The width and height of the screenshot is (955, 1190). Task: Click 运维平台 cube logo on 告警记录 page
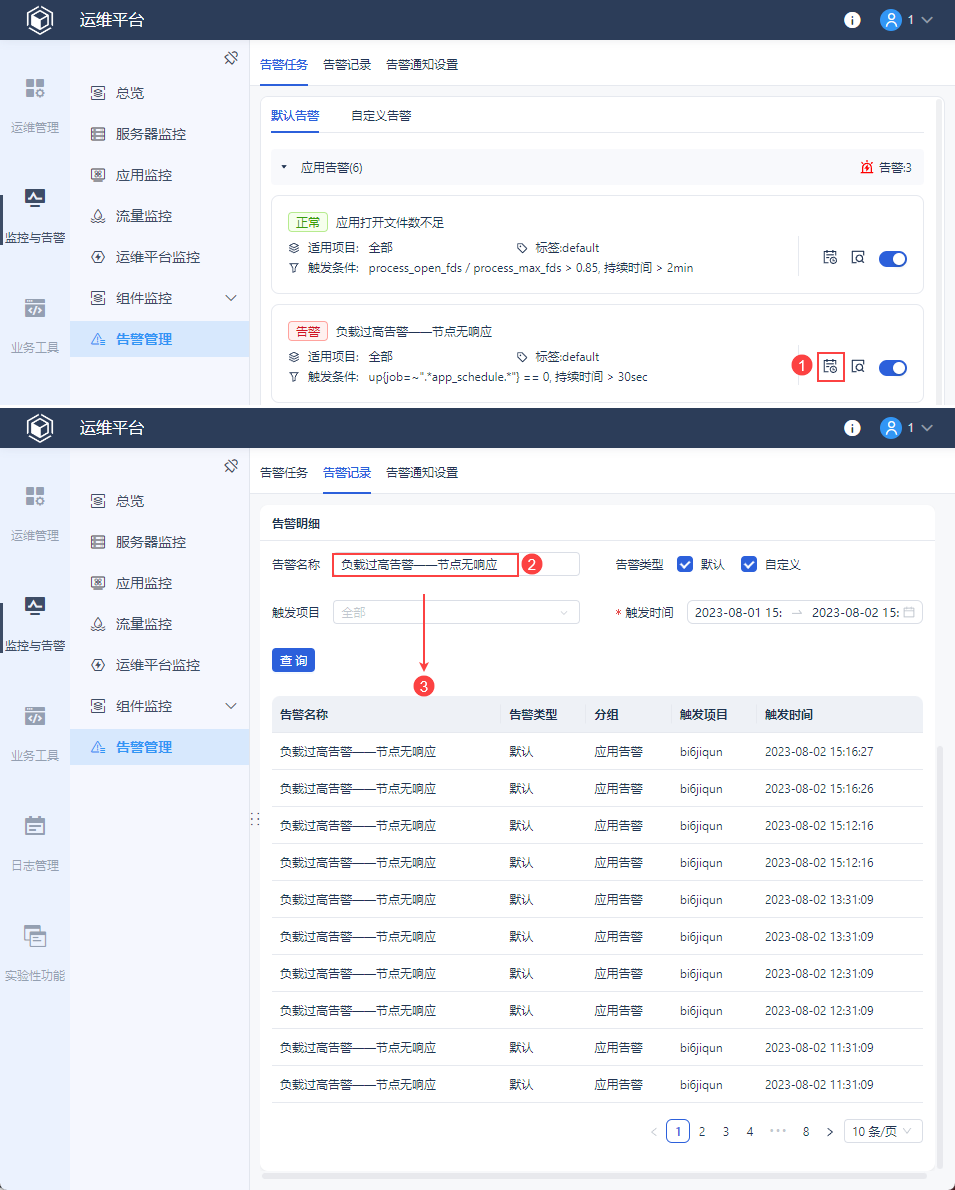pyautogui.click(x=39, y=428)
